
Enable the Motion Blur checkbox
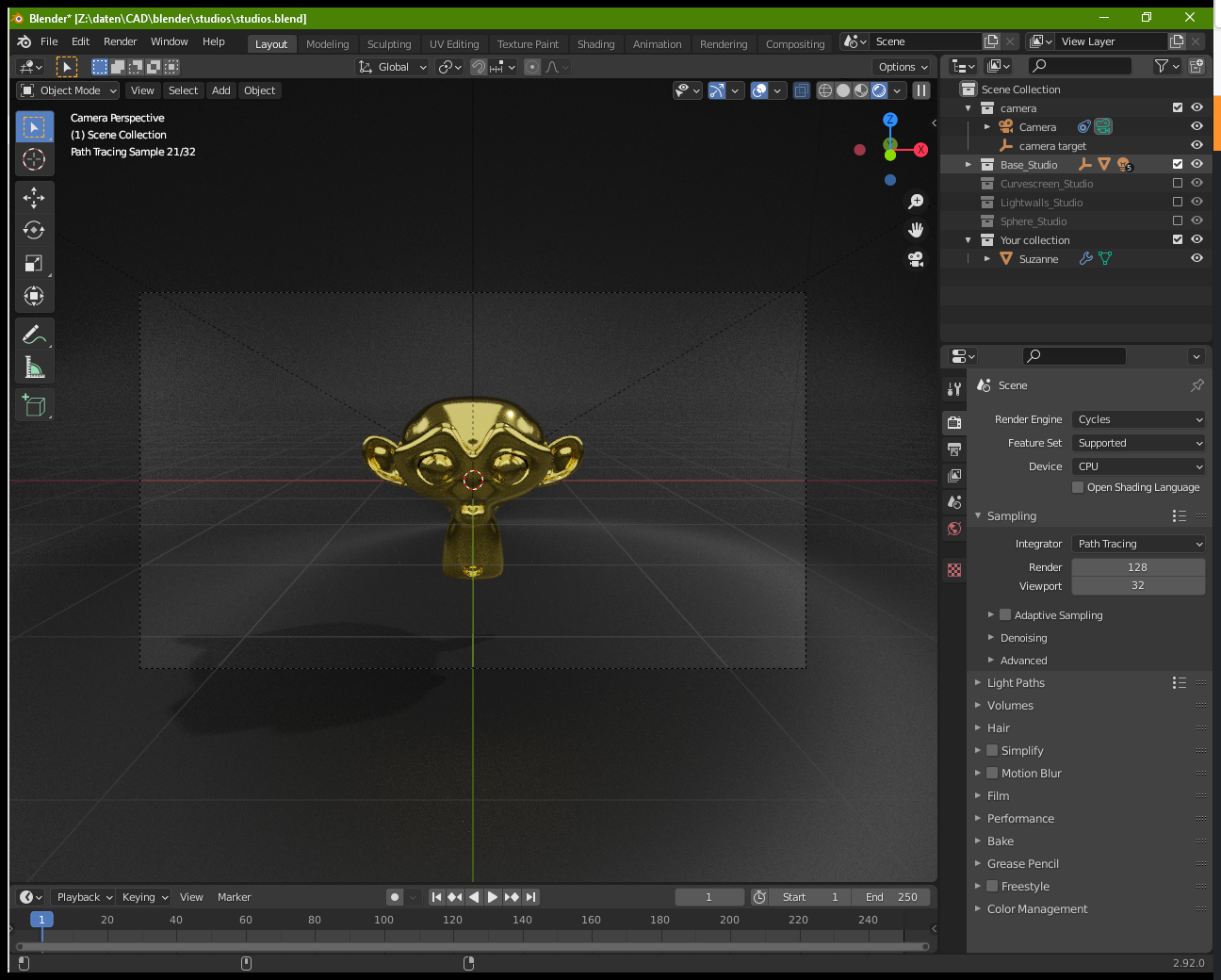pyautogui.click(x=992, y=773)
